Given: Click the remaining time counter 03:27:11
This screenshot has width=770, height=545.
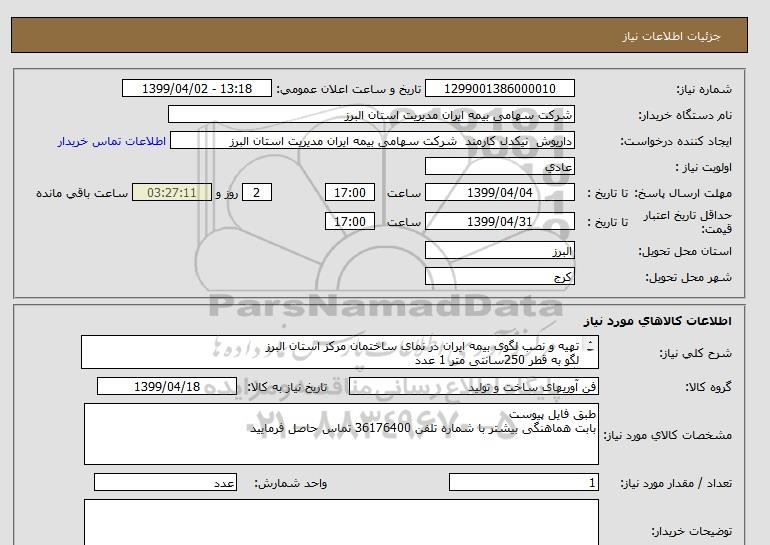Looking at the screenshot, I should click(x=172, y=192).
